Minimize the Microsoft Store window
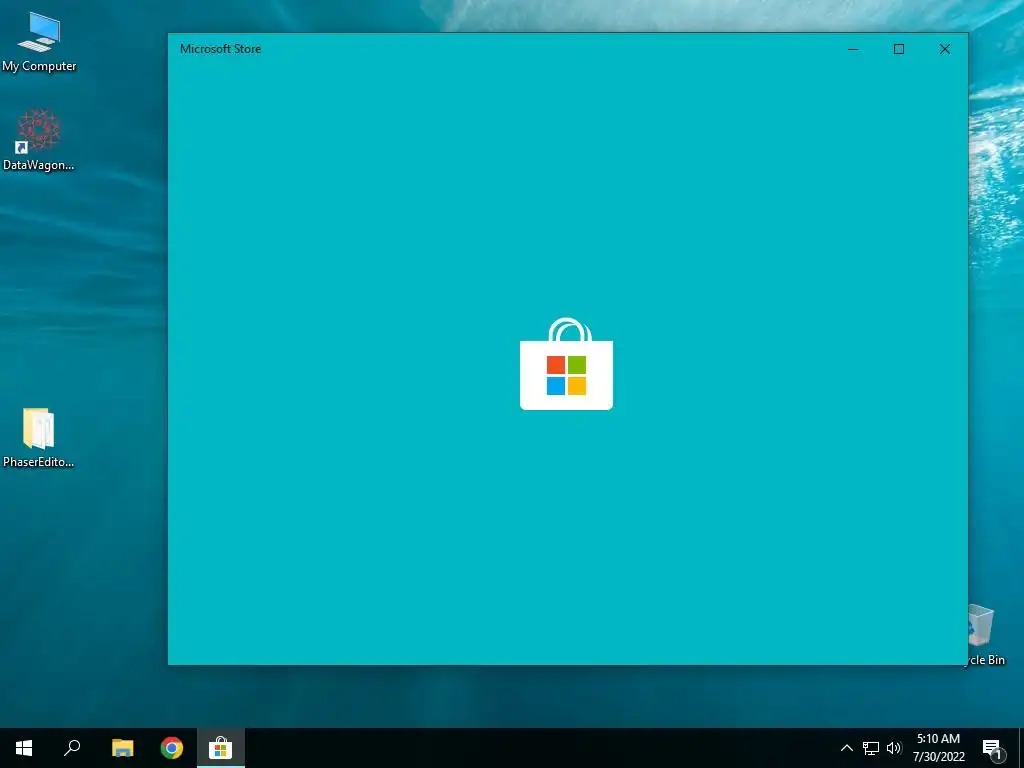Screen dimensions: 1024x768 (853, 49)
